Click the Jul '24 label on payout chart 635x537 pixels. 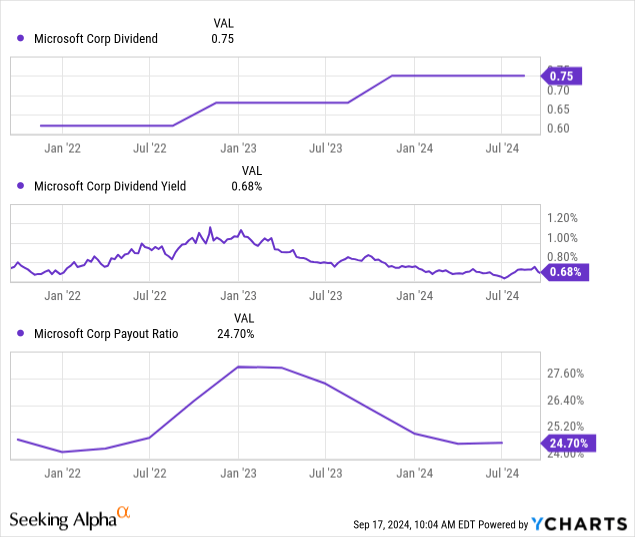coord(501,471)
